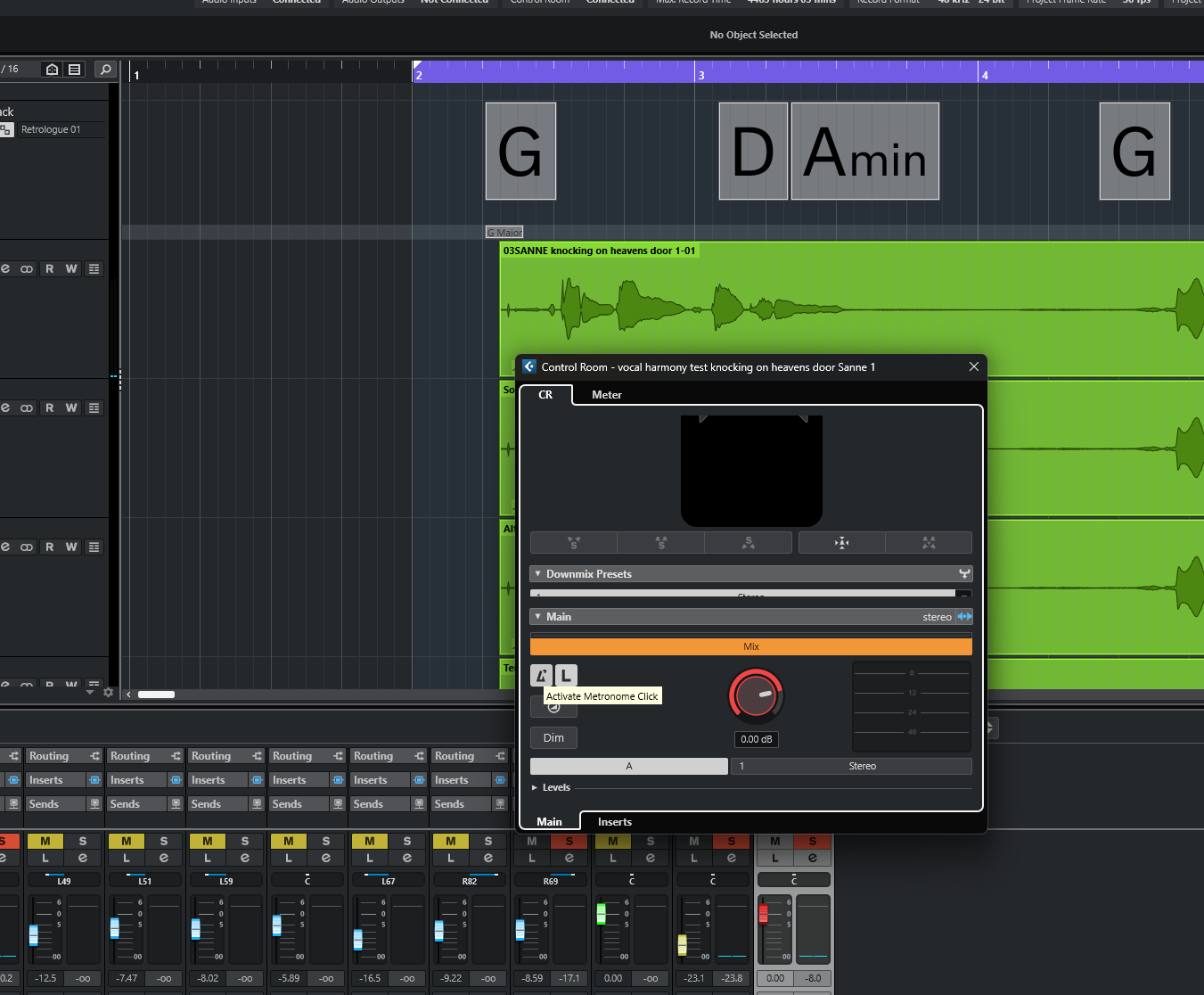Click the orange Mix source button
Image resolution: width=1204 pixels, height=995 pixels.
(751, 646)
